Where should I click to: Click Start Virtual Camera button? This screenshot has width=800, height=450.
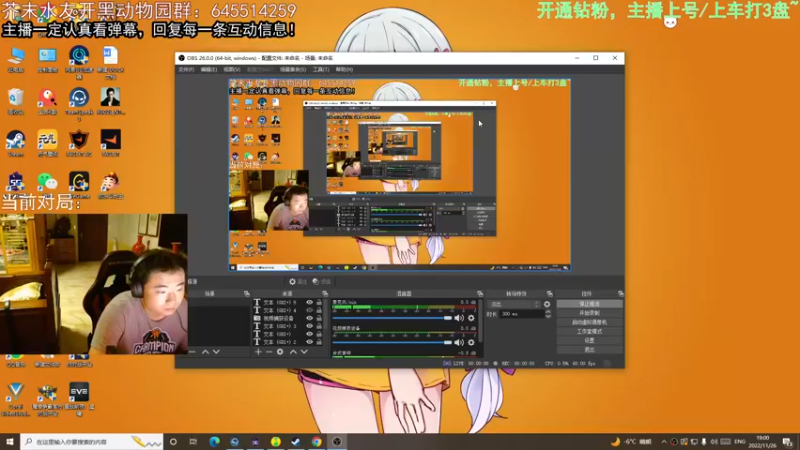(589, 322)
